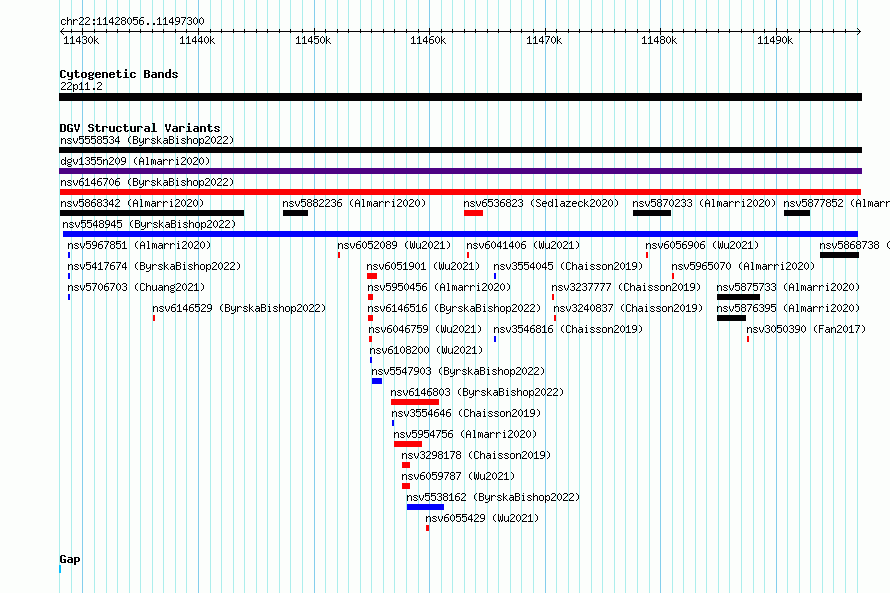Click the black nsv5558534 variant bar
The height and width of the screenshot is (593, 890).
460,150
